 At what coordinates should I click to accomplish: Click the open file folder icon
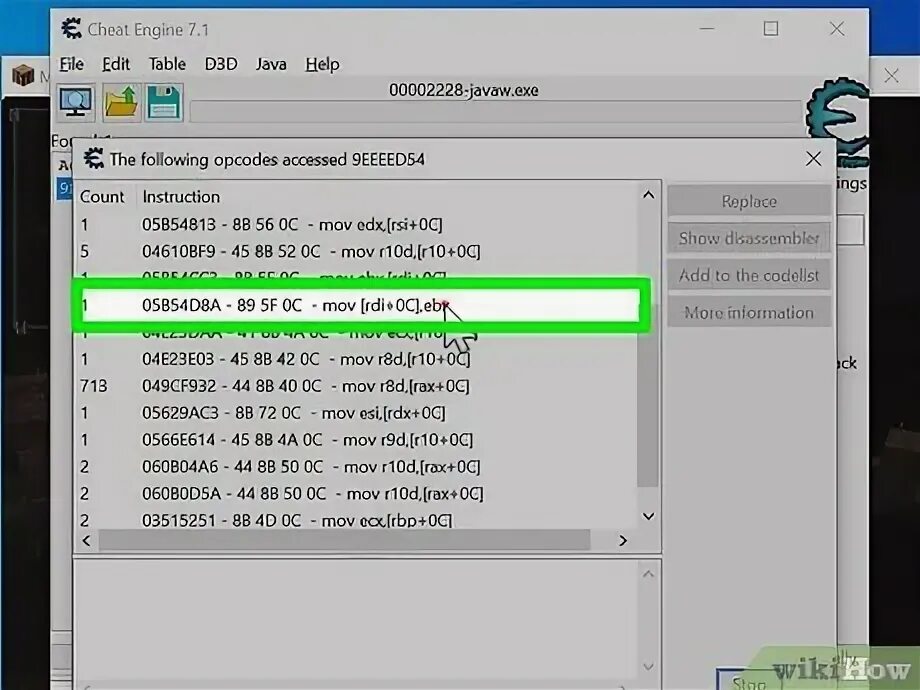click(x=121, y=103)
